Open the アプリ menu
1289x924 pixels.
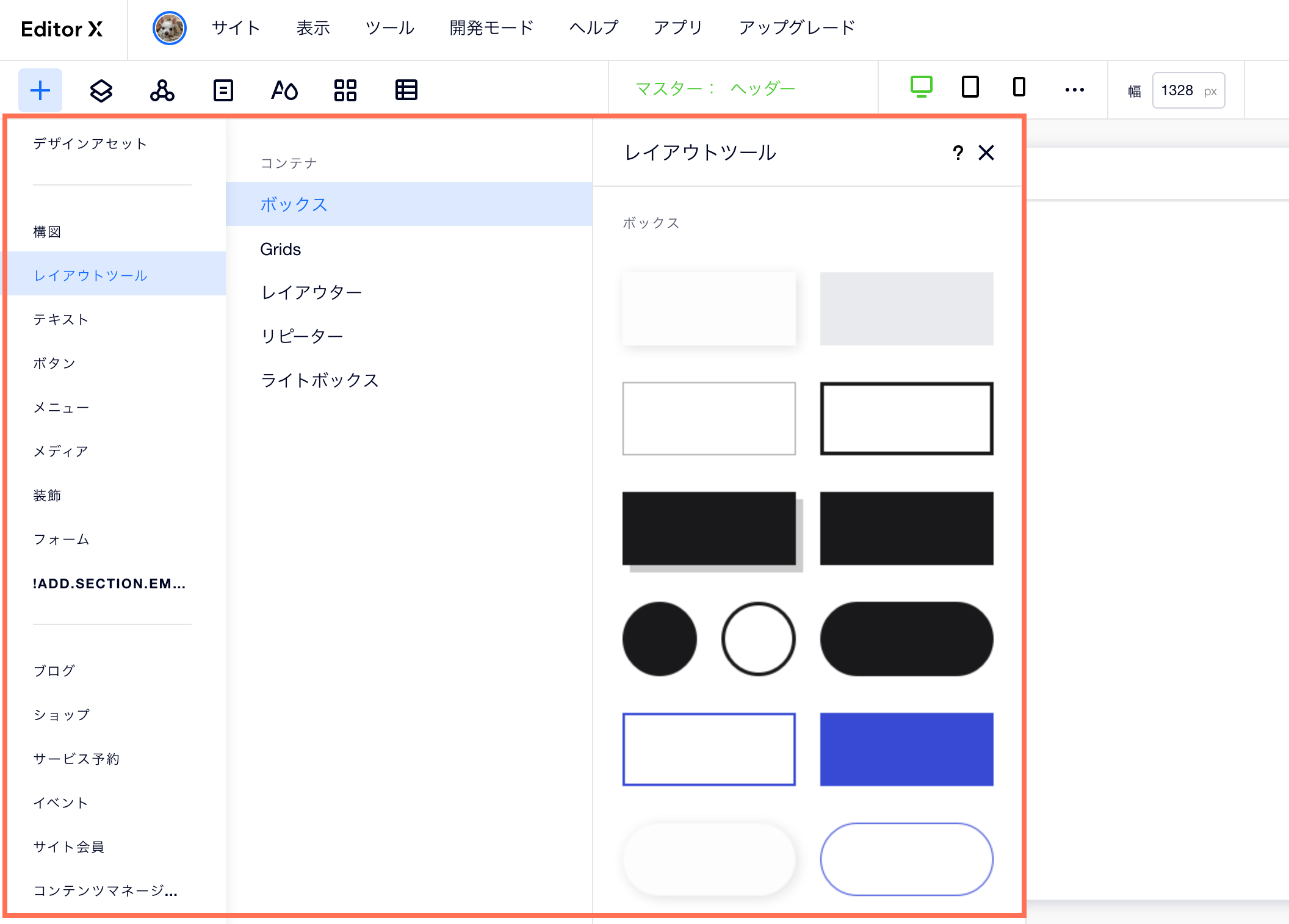click(678, 28)
